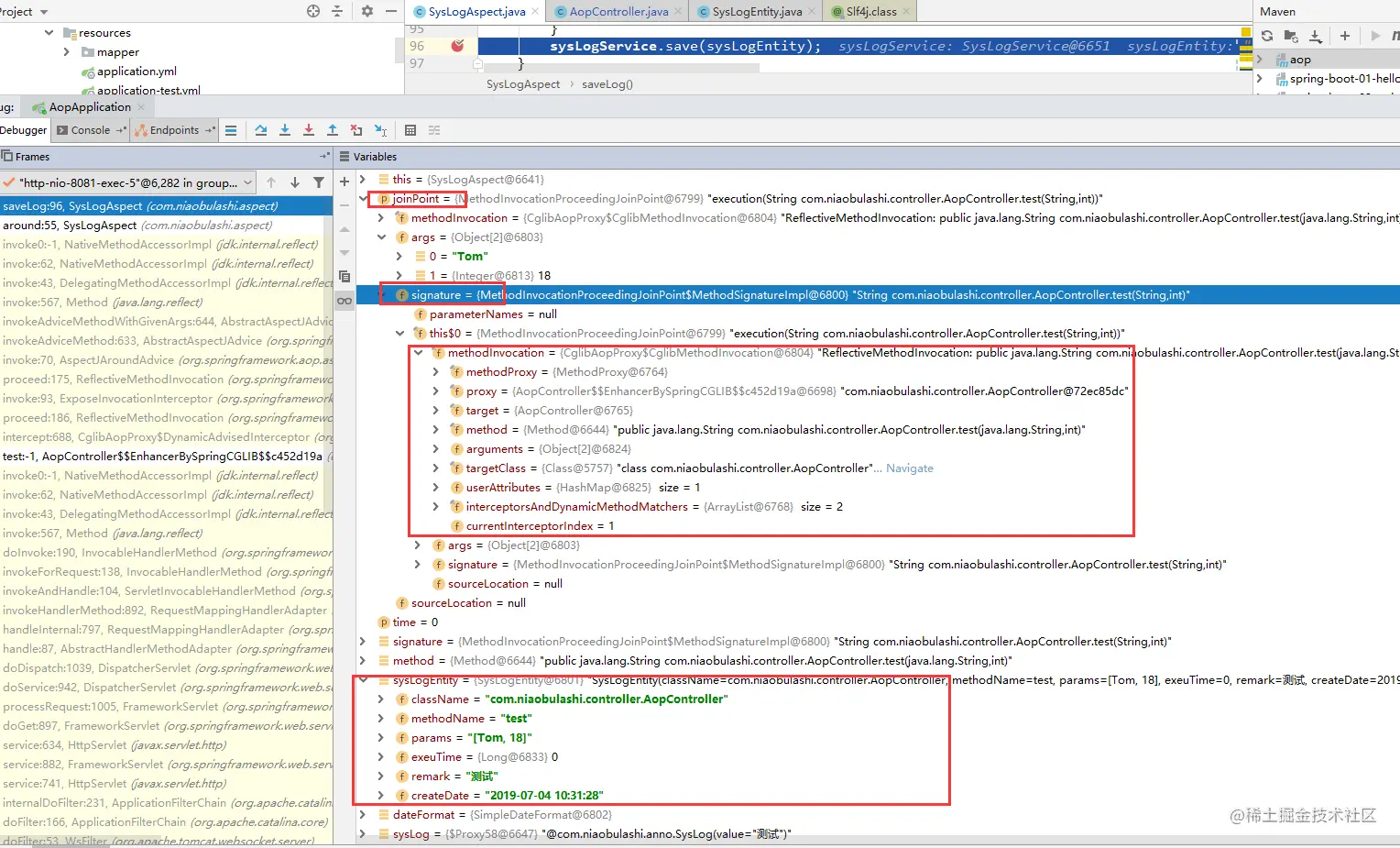Click the saveLog() breadcrumb
Image resolution: width=1400 pixels, height=848 pixels.
(x=607, y=84)
